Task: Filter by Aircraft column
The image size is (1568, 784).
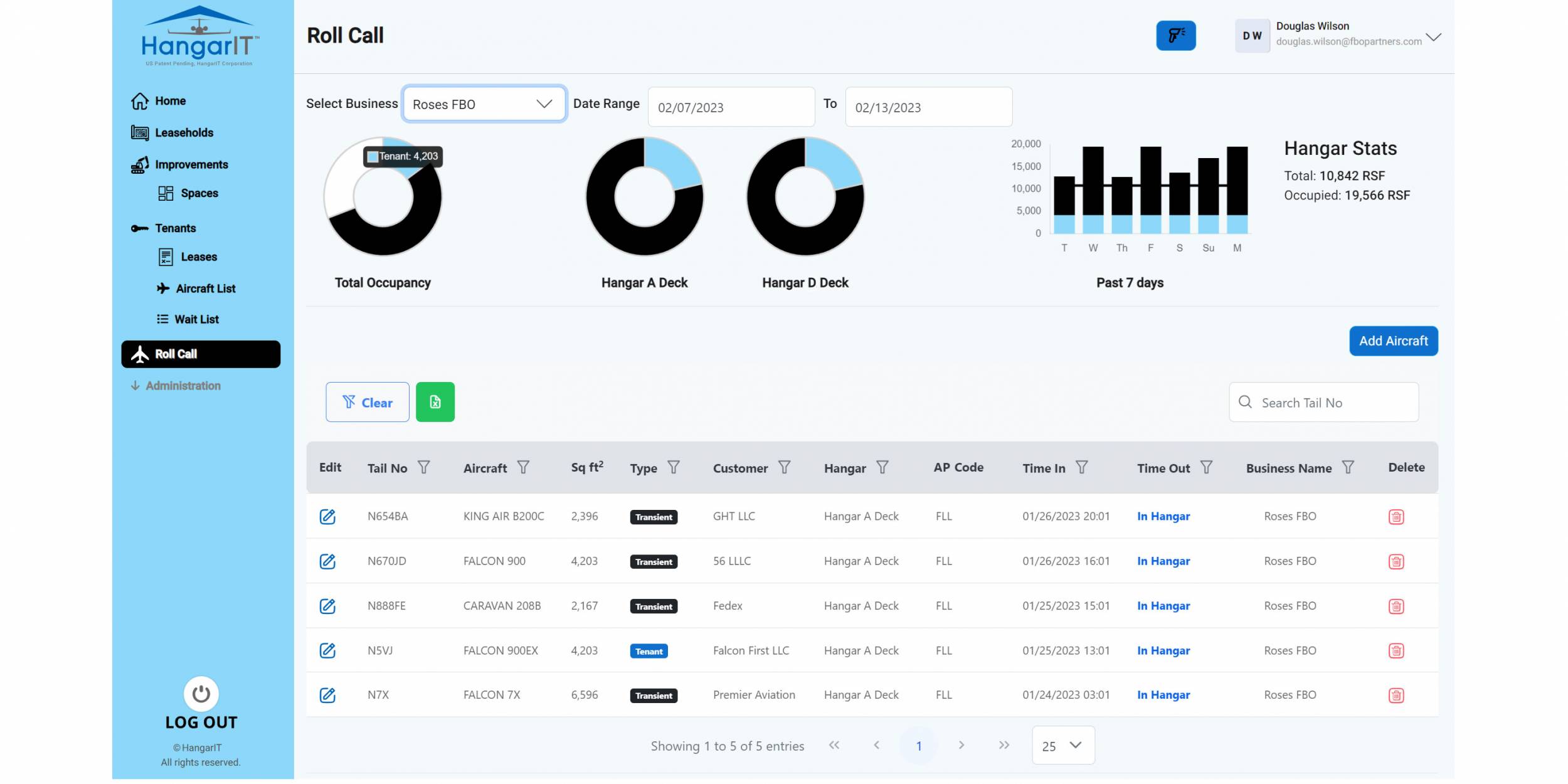Action: pyautogui.click(x=523, y=467)
